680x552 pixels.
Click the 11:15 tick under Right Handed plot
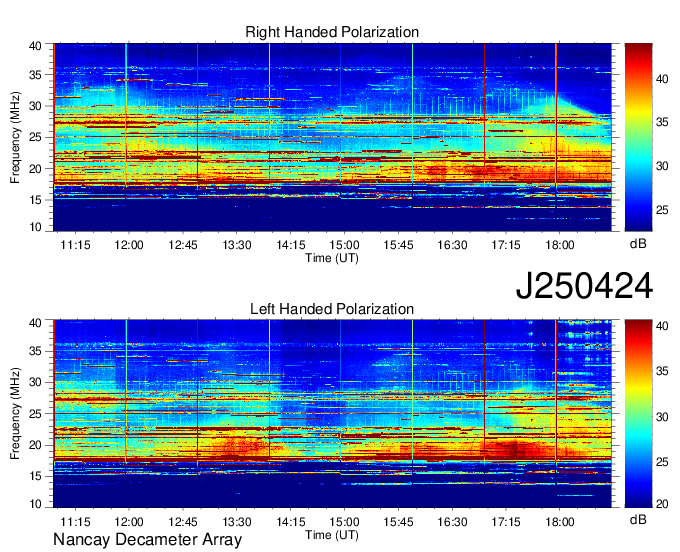(x=75, y=245)
